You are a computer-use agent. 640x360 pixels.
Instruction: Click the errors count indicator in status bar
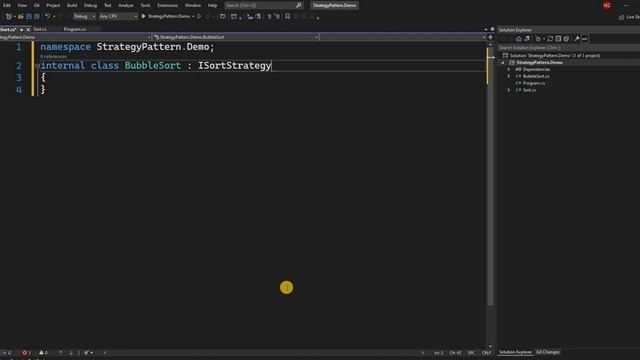(x=27, y=353)
